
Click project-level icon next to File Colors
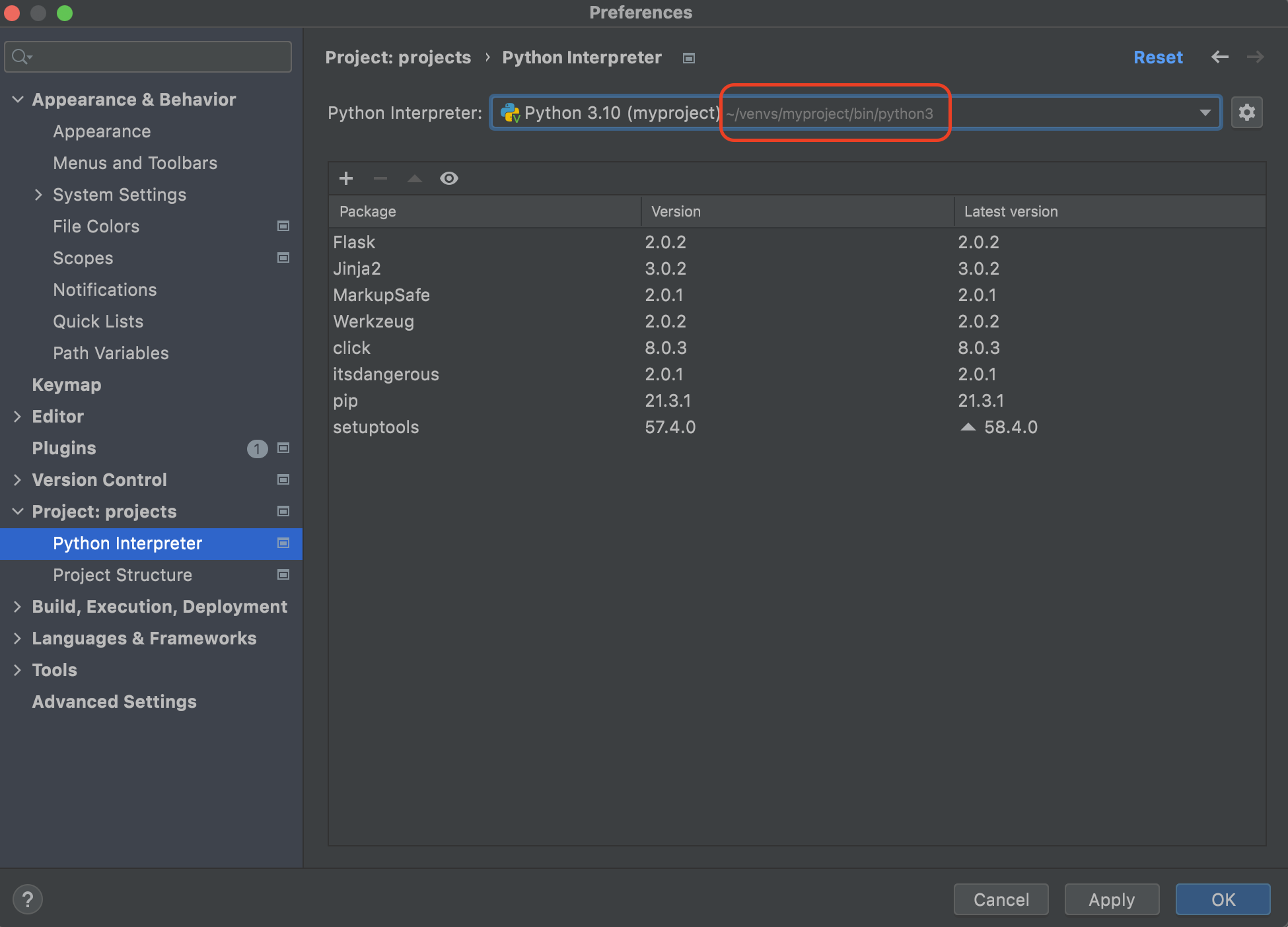click(283, 226)
